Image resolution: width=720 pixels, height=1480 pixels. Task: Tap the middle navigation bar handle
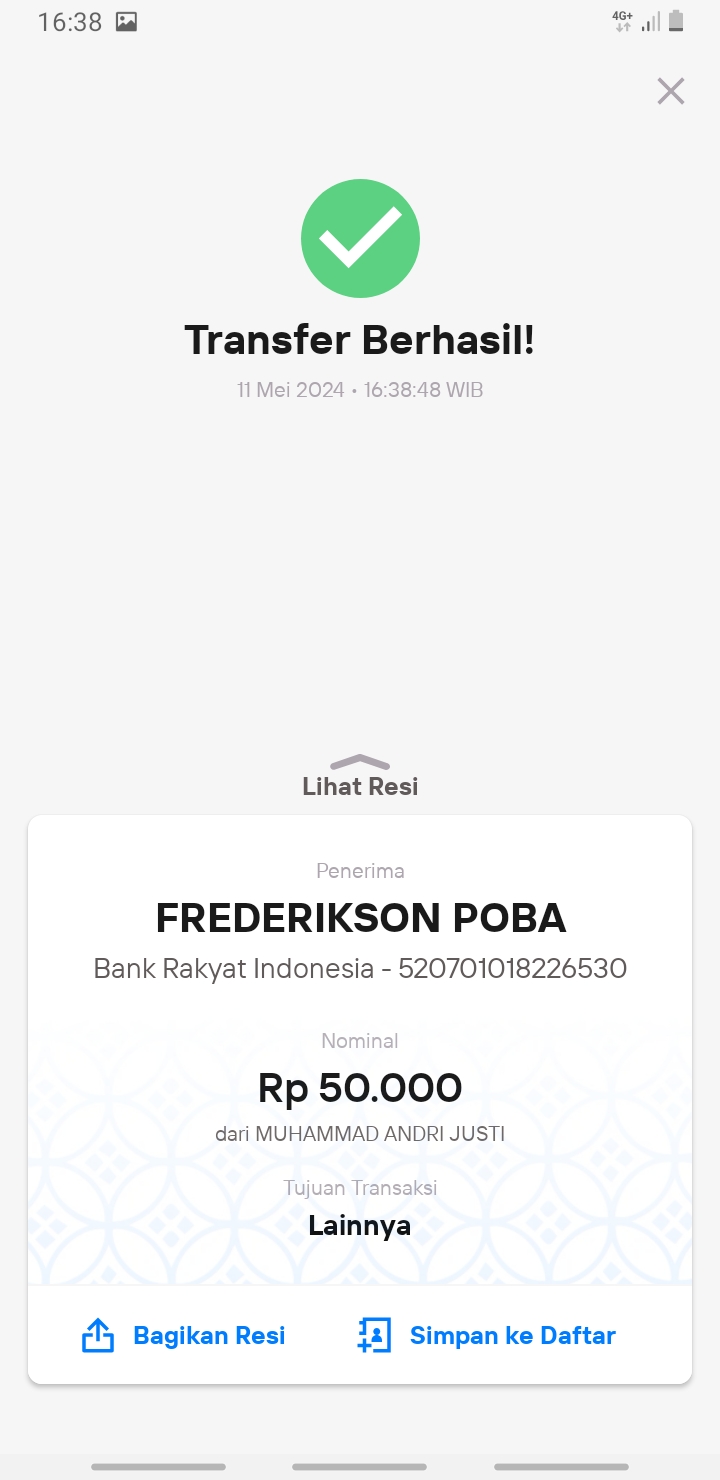point(360,1467)
